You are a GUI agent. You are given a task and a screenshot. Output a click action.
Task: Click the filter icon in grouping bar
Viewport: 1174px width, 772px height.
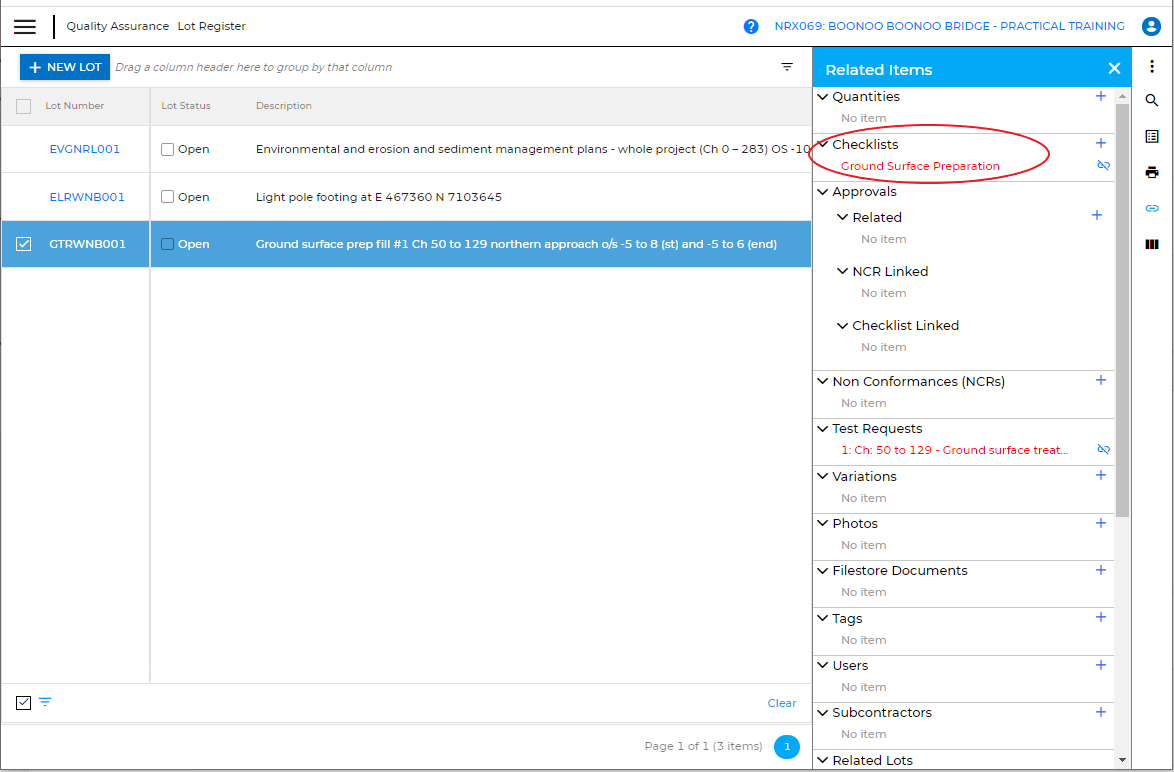click(787, 67)
